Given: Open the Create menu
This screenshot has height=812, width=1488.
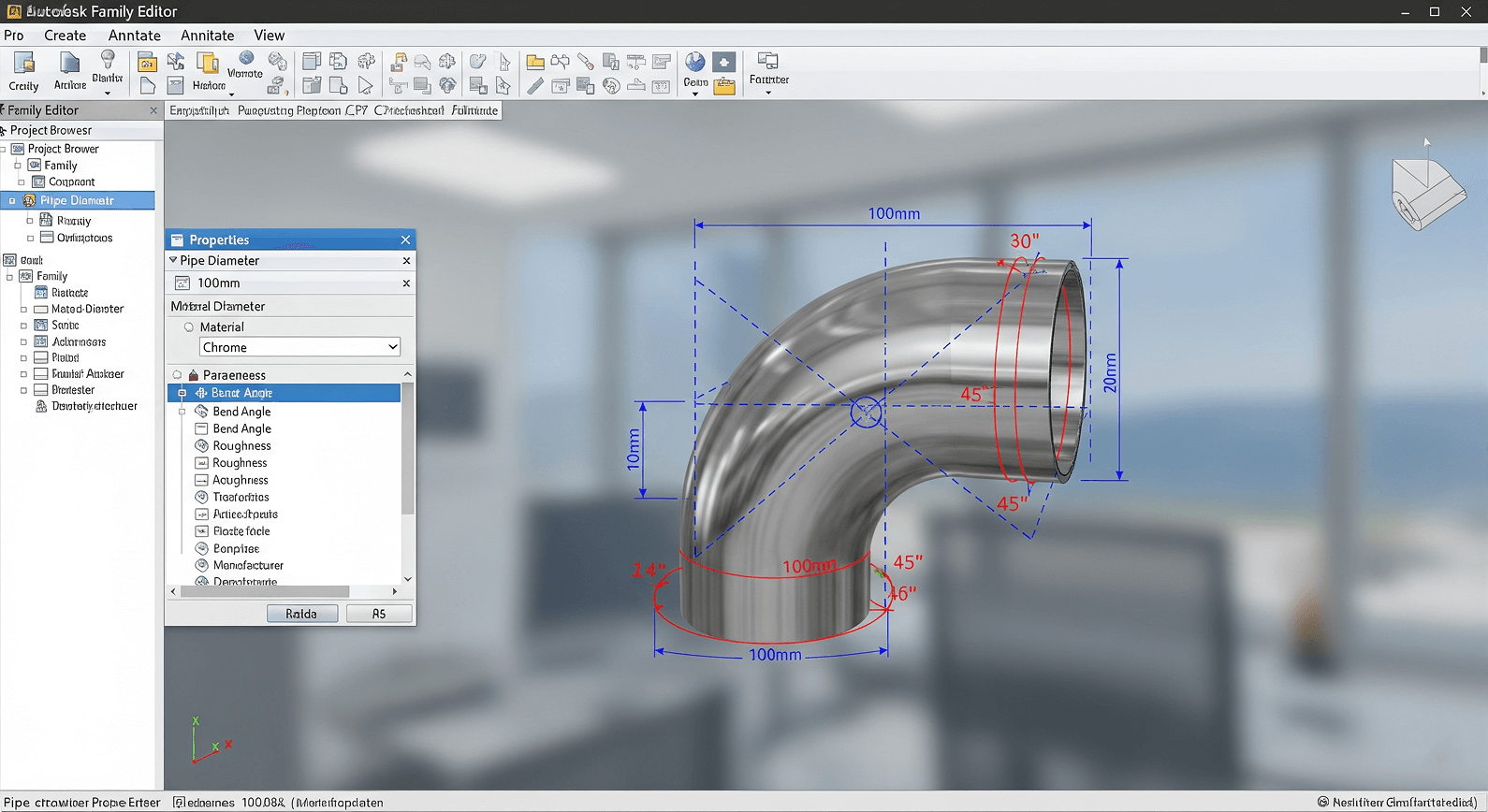Looking at the screenshot, I should (65, 36).
